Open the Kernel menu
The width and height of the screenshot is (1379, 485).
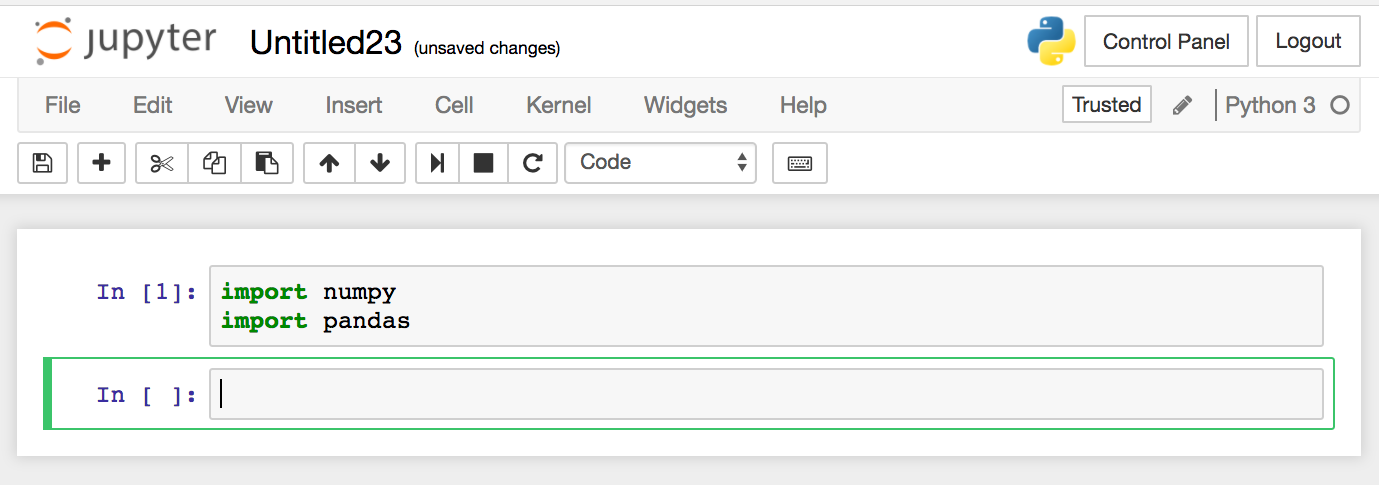coord(559,105)
